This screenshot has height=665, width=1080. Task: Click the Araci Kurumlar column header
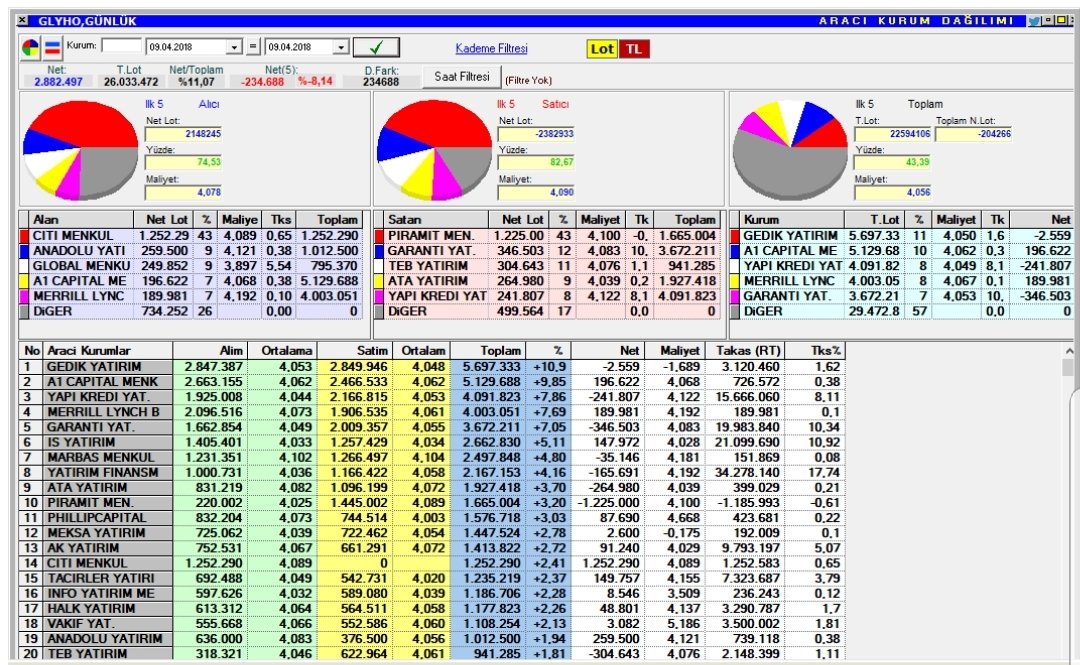(x=107, y=351)
